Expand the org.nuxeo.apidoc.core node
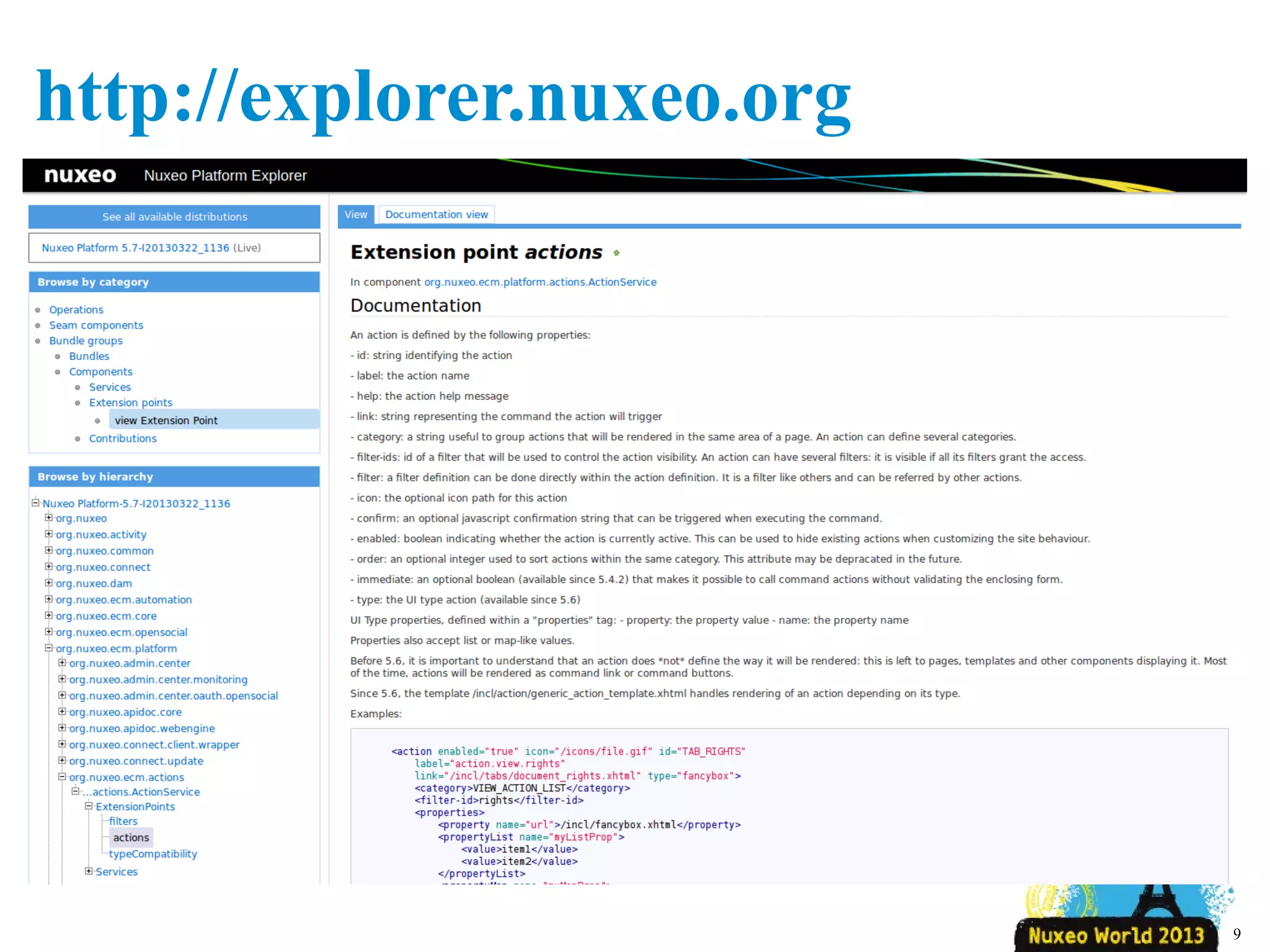This screenshot has height=952, width=1270. (62, 711)
